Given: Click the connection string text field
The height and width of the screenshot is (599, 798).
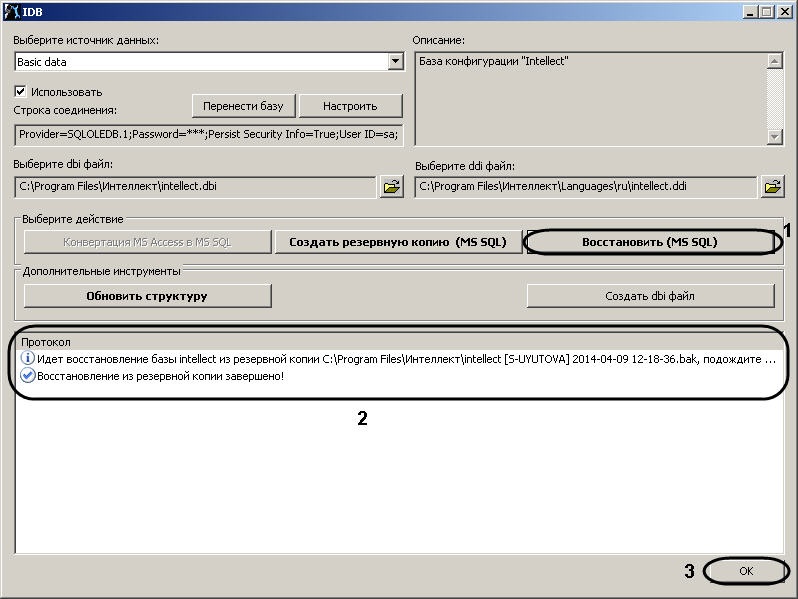Looking at the screenshot, I should [x=208, y=133].
